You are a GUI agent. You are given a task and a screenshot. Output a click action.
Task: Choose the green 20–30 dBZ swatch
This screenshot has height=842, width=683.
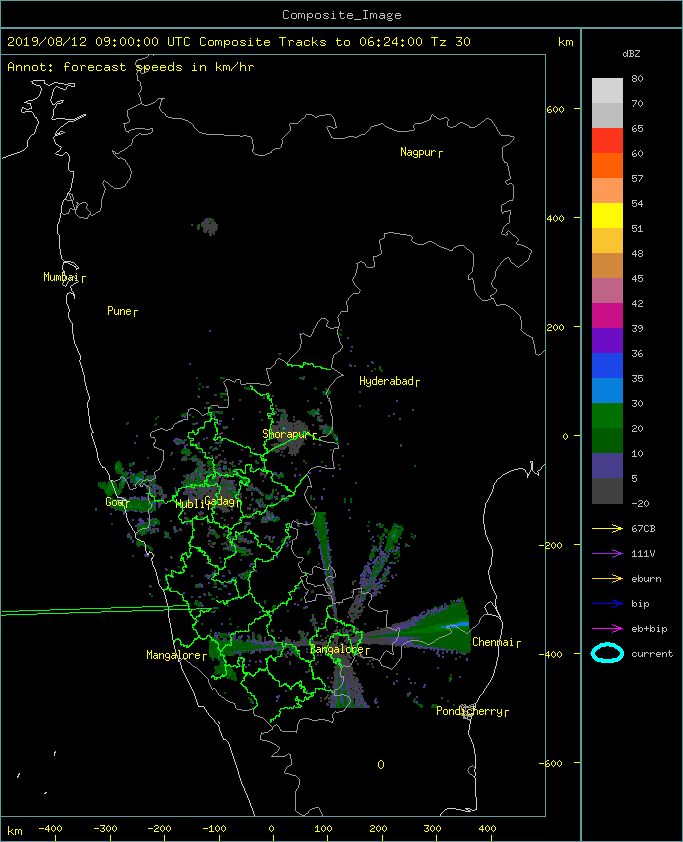(607, 415)
